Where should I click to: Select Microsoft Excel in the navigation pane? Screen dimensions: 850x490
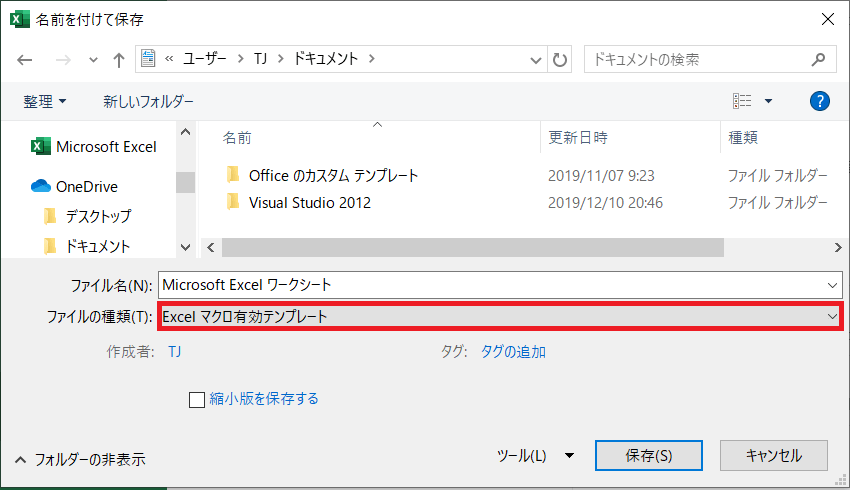tap(106, 146)
